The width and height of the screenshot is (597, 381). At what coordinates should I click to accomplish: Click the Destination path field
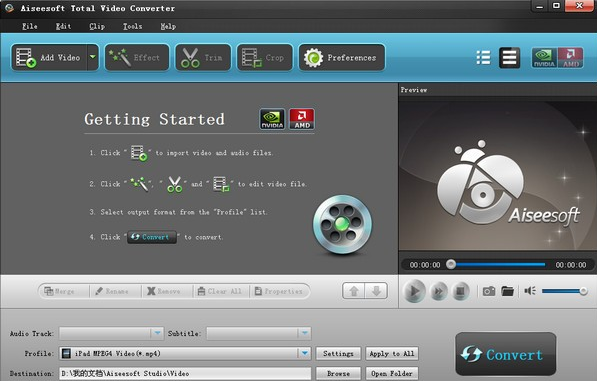(x=185, y=373)
